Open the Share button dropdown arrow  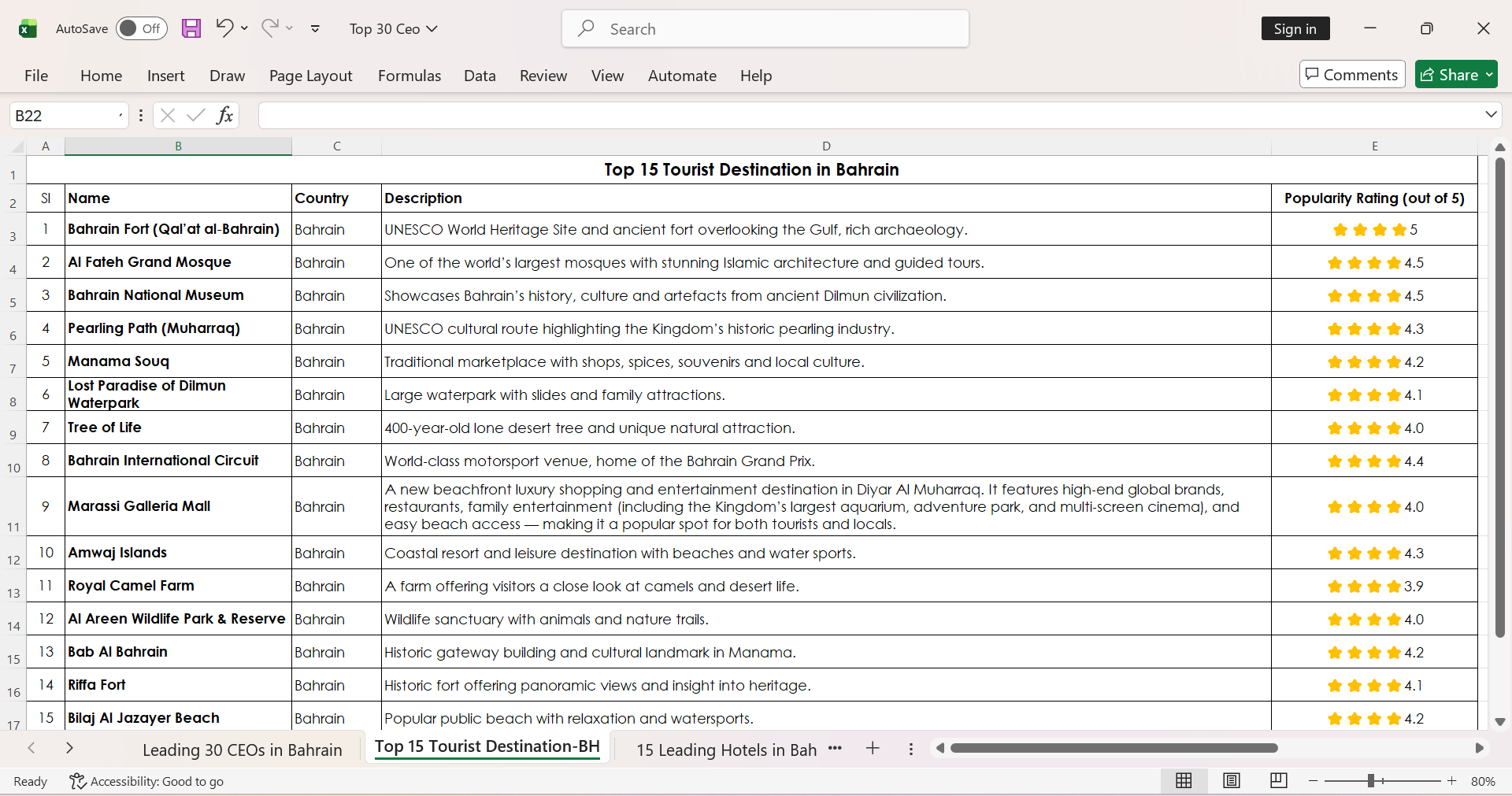click(x=1489, y=75)
